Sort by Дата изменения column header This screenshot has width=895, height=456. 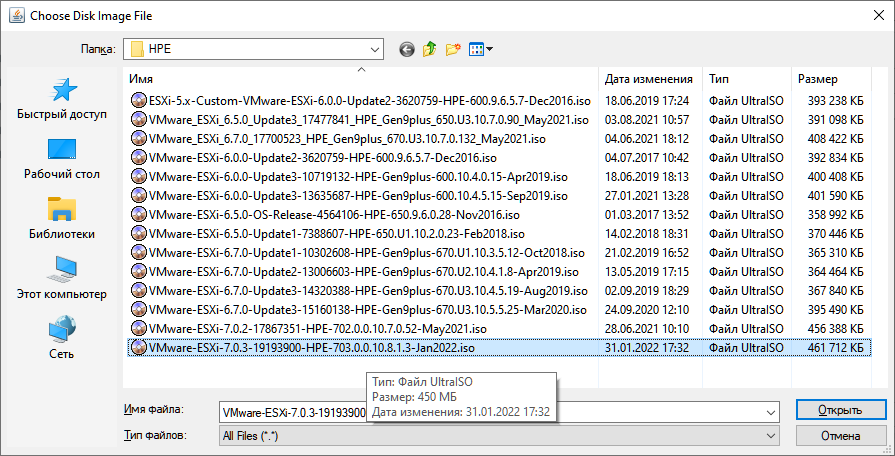pyautogui.click(x=650, y=79)
